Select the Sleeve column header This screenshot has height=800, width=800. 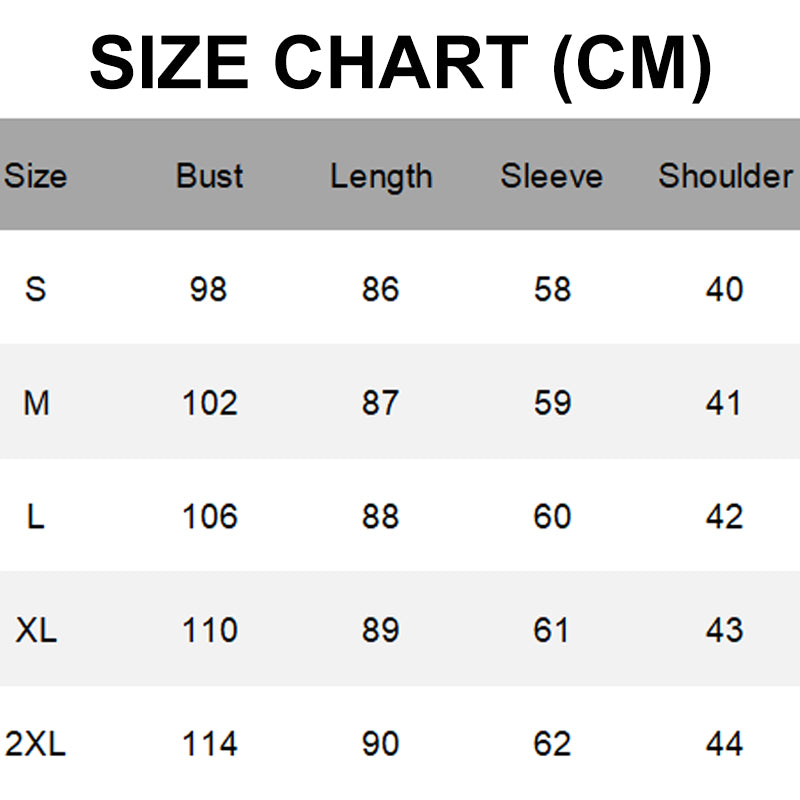[x=552, y=176]
